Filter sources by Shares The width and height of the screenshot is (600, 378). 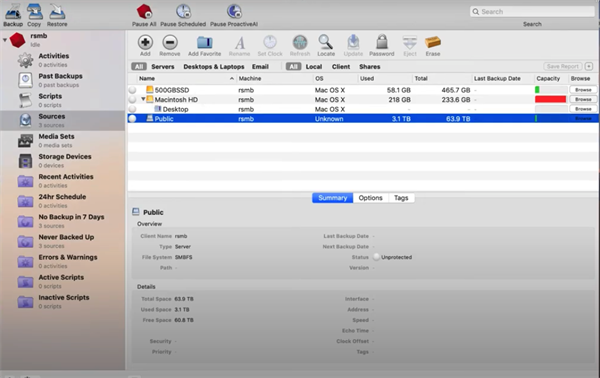tap(370, 67)
